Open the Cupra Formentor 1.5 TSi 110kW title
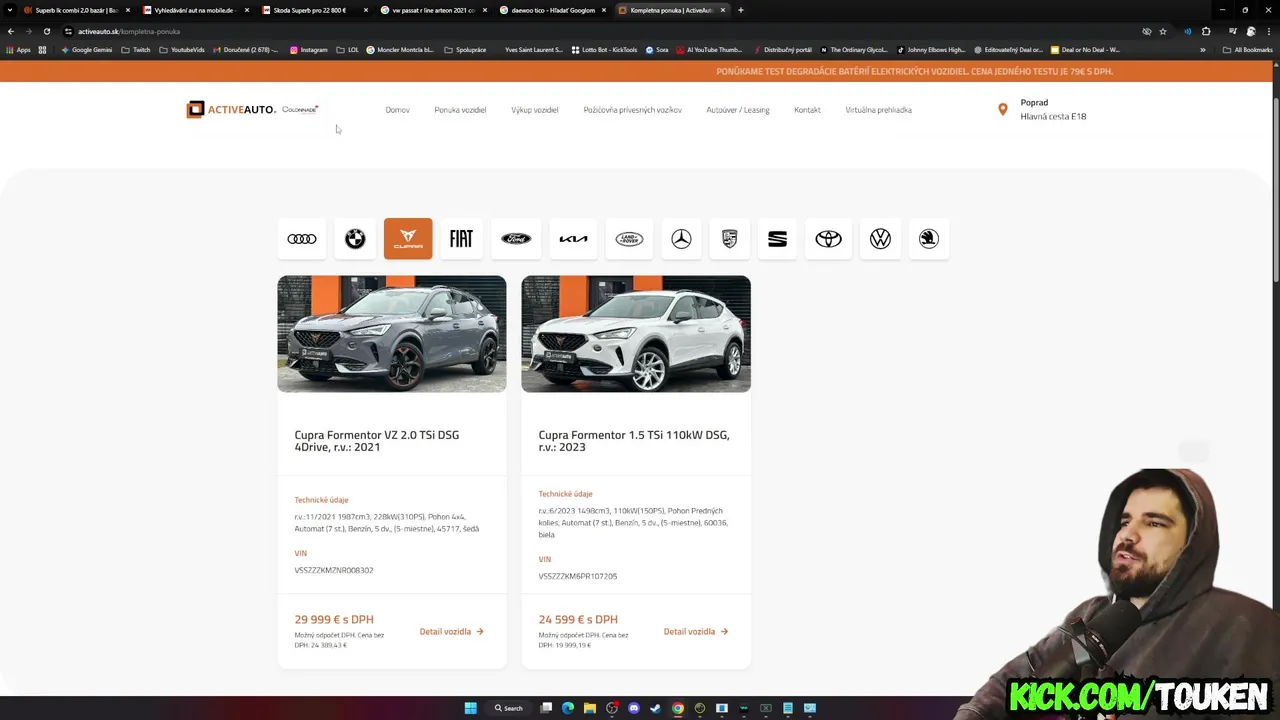This screenshot has width=1280, height=720. (634, 441)
